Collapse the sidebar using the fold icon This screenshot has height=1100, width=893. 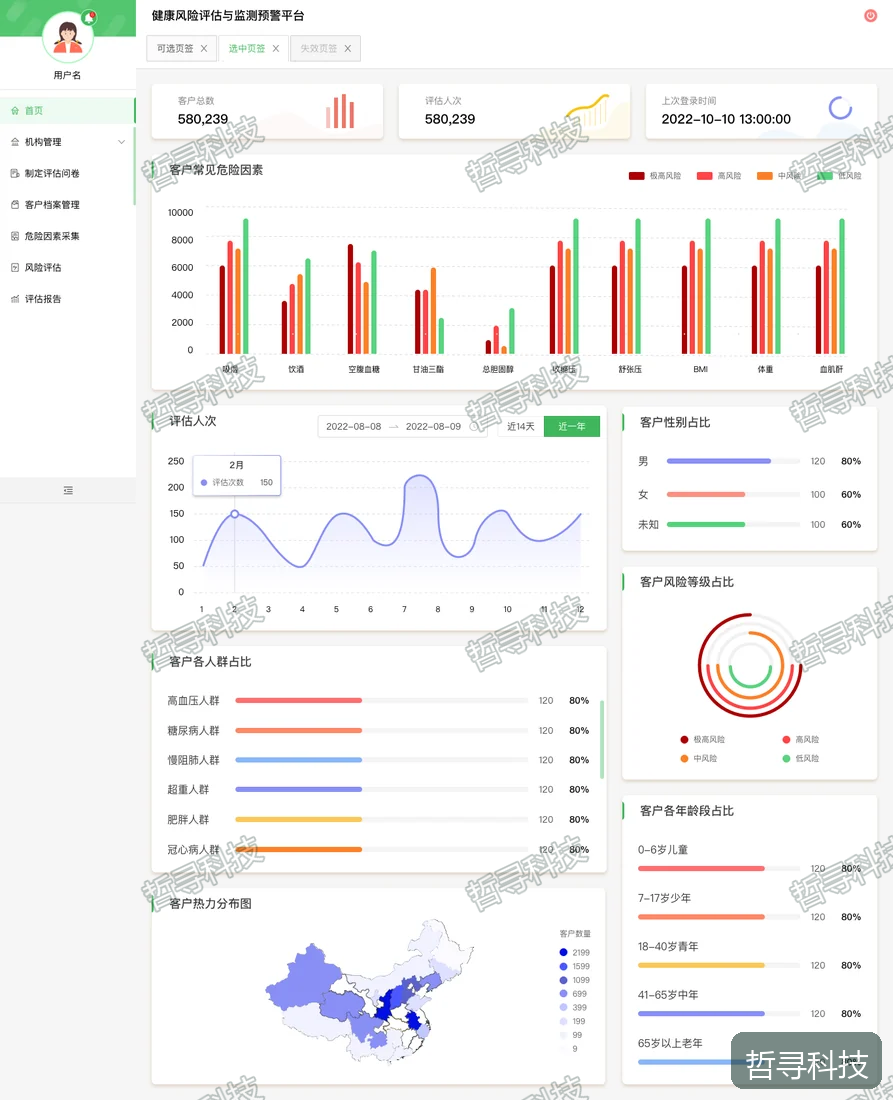point(68,490)
